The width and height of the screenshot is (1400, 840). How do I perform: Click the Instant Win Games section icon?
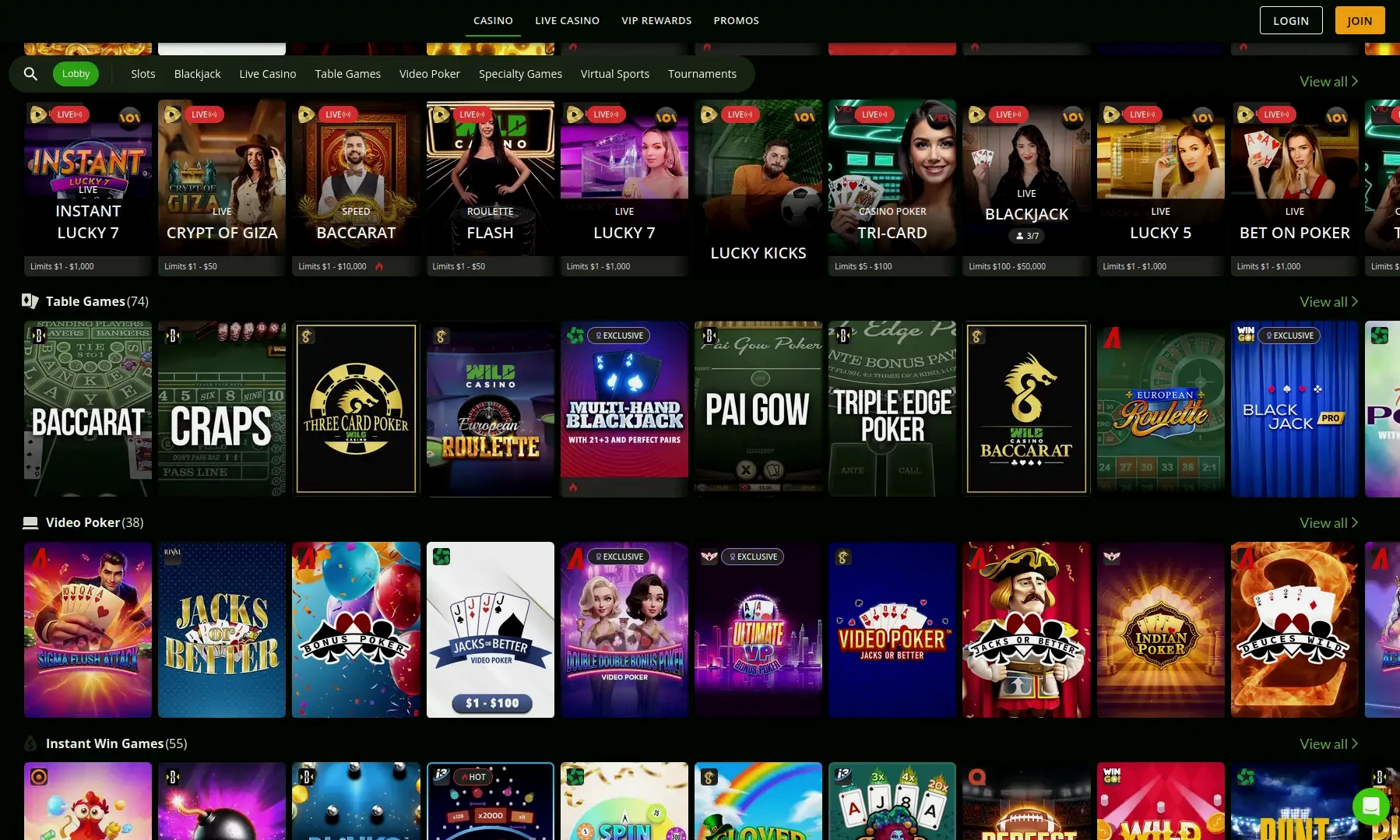pyautogui.click(x=30, y=743)
